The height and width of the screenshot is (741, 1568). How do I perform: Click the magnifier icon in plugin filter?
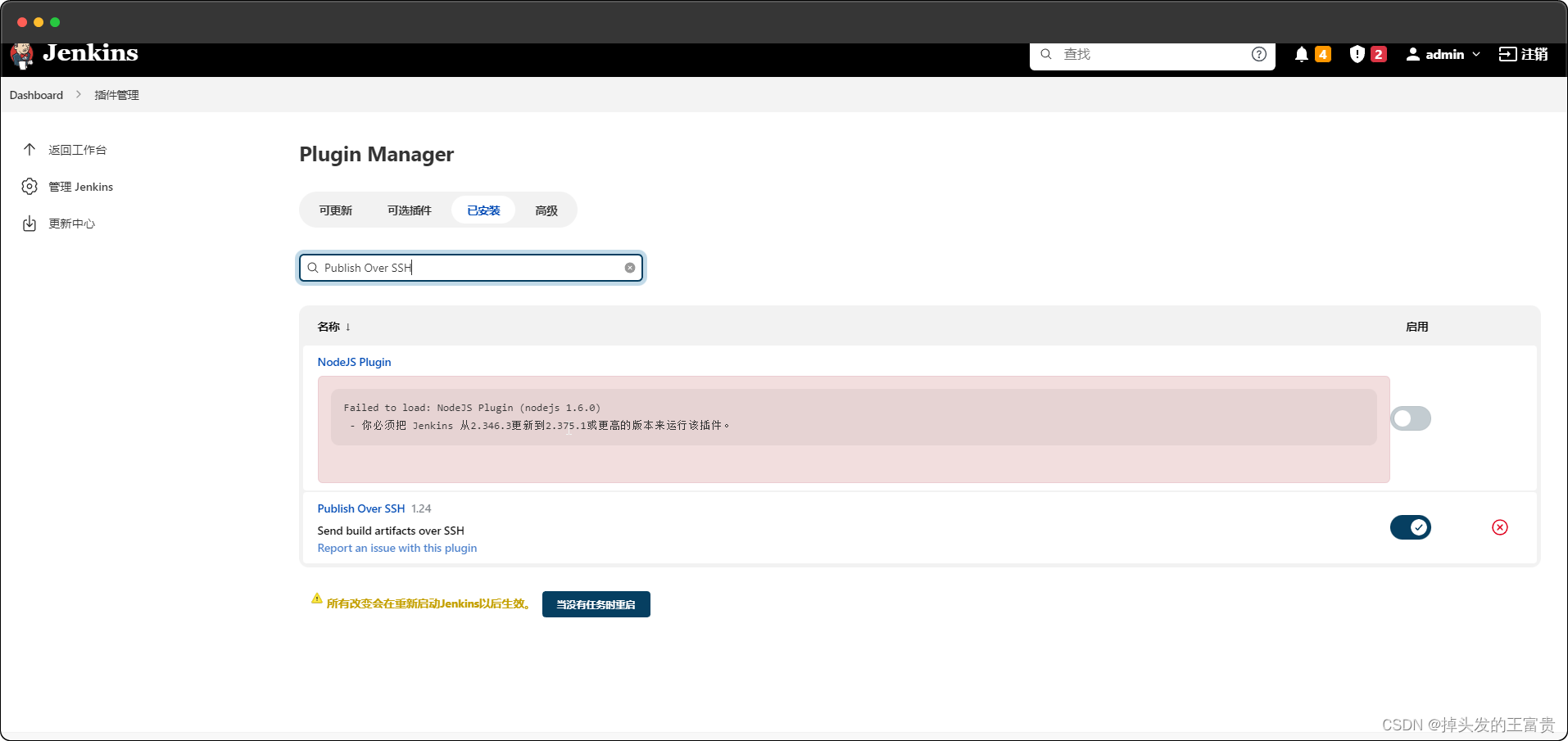tap(313, 268)
